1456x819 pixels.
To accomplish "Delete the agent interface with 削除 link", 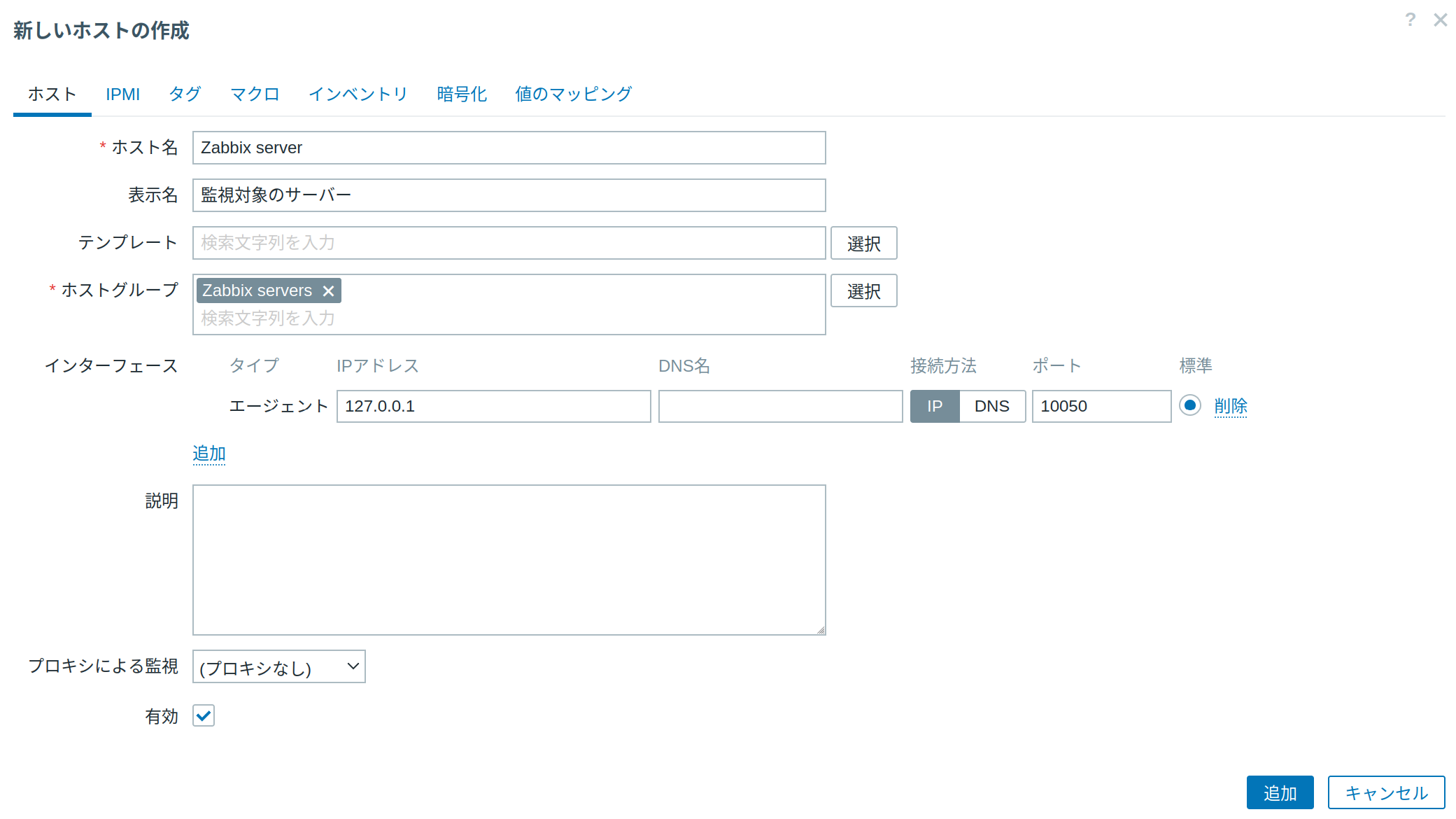I will click(1231, 406).
